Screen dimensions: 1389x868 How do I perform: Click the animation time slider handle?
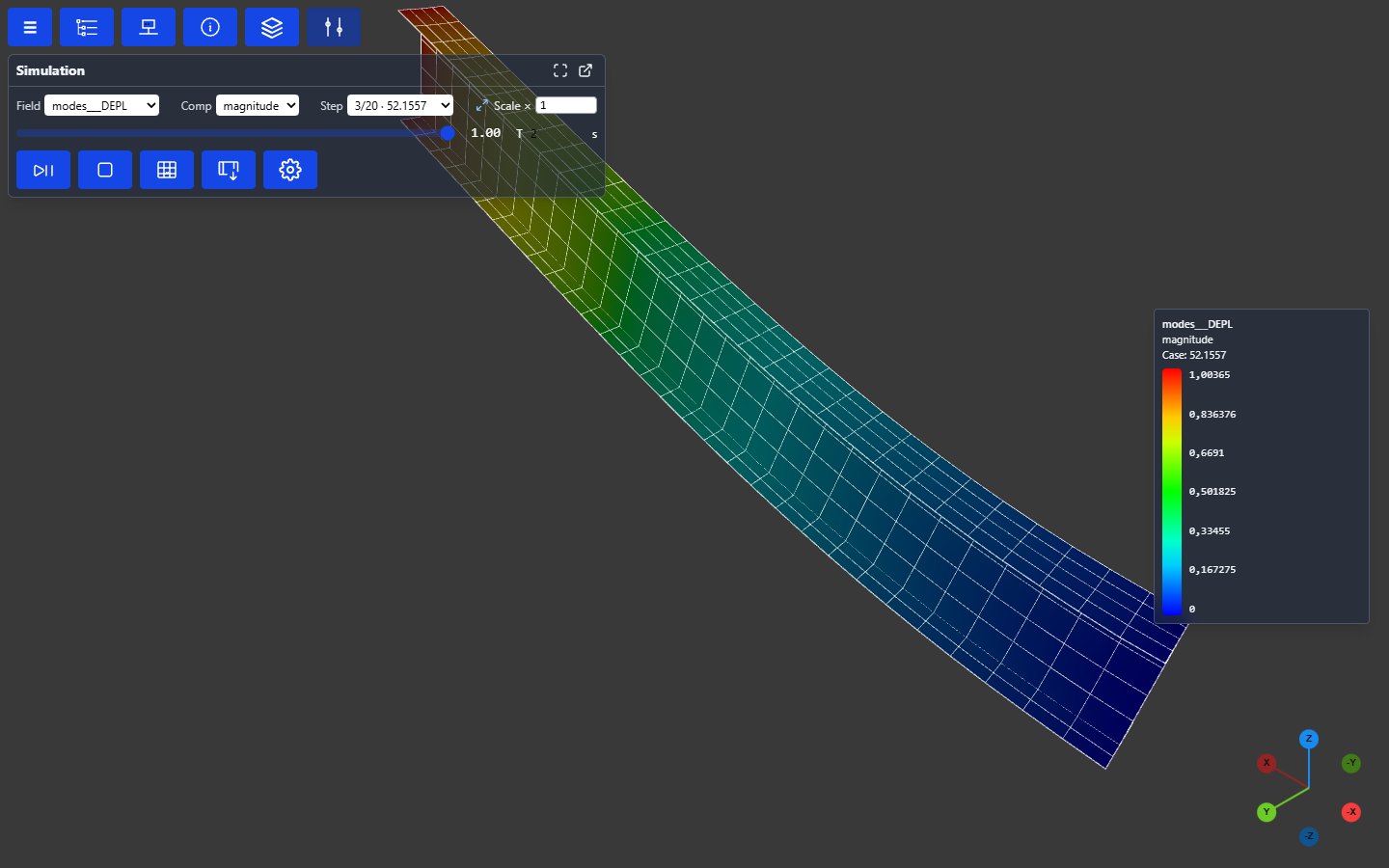[448, 133]
